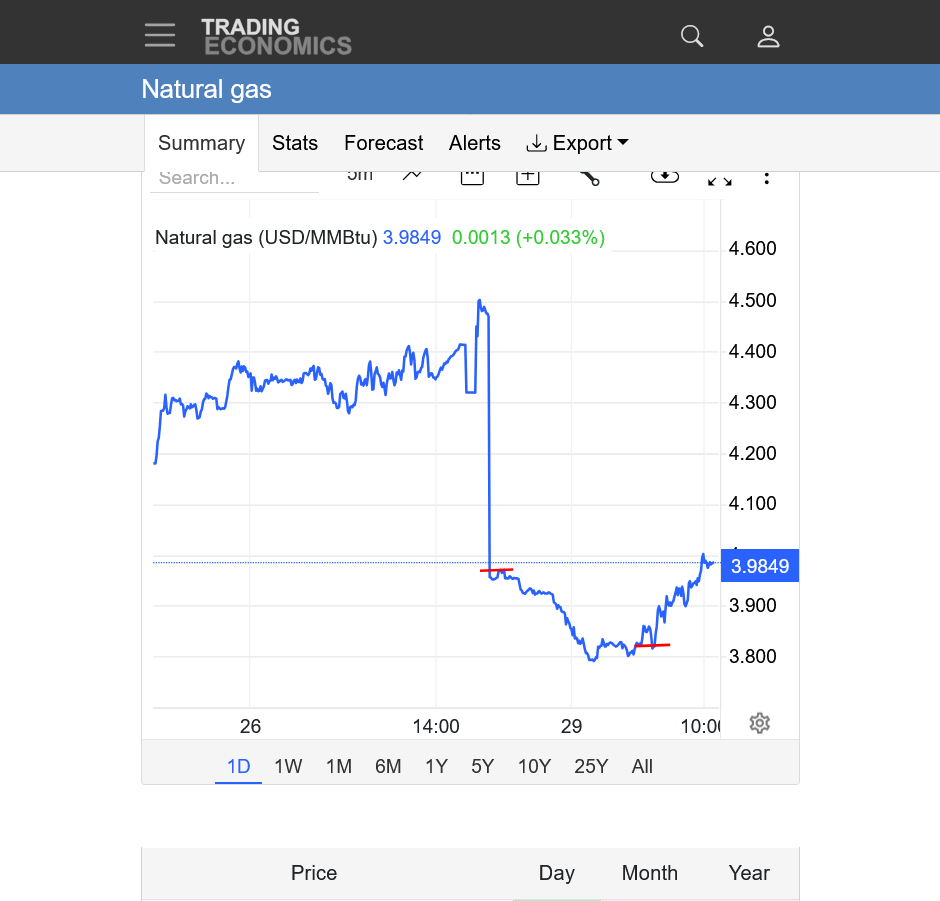Click the Trading Economics logo
The width and height of the screenshot is (940, 901).
point(276,36)
